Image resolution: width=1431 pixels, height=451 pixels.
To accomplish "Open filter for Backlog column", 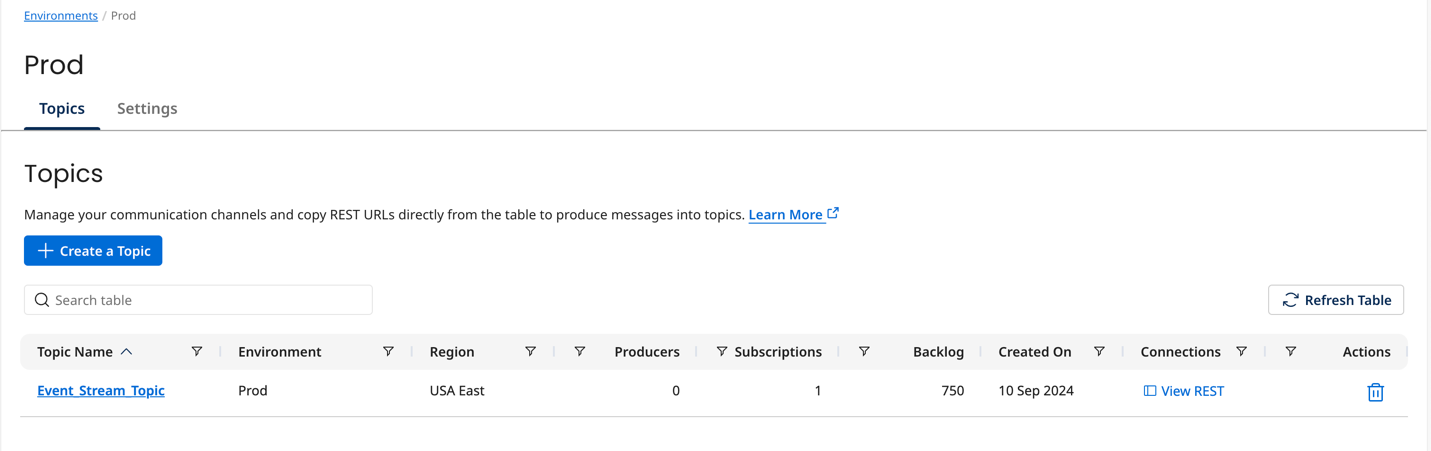I will [864, 352].
